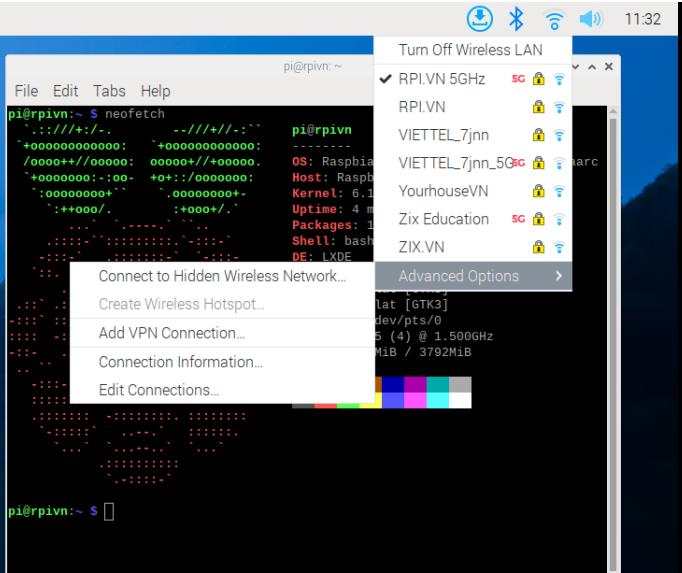682x573 pixels.
Task: Click the Wi-Fi network tray icon
Action: tap(552, 18)
